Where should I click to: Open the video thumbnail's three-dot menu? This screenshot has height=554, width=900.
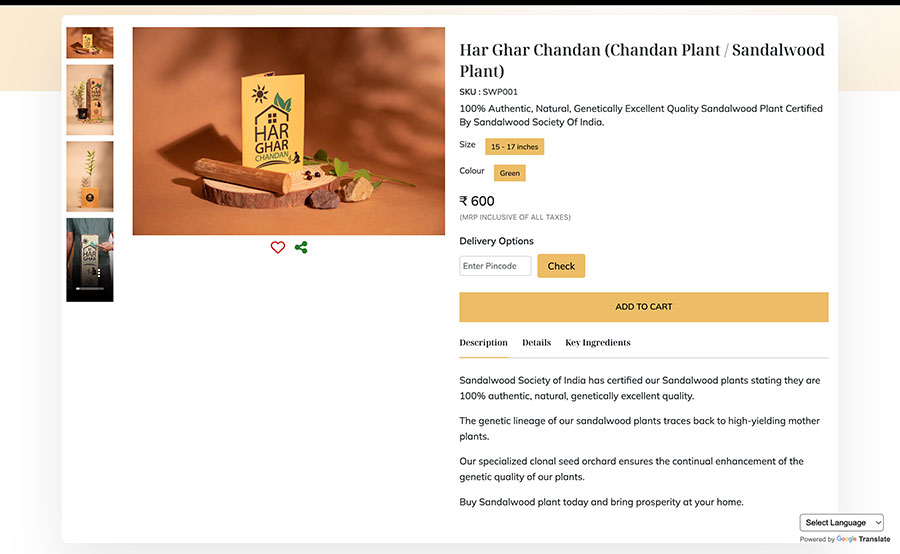click(x=99, y=273)
